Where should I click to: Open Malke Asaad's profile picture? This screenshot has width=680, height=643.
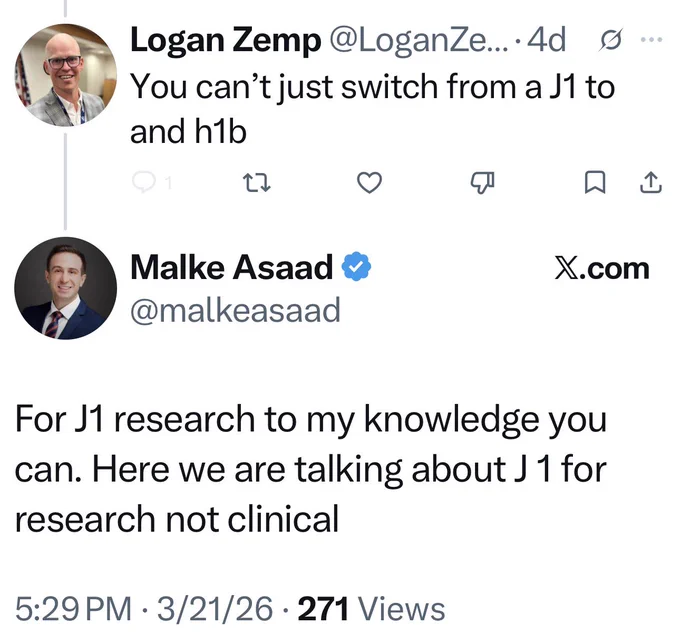tap(65, 288)
